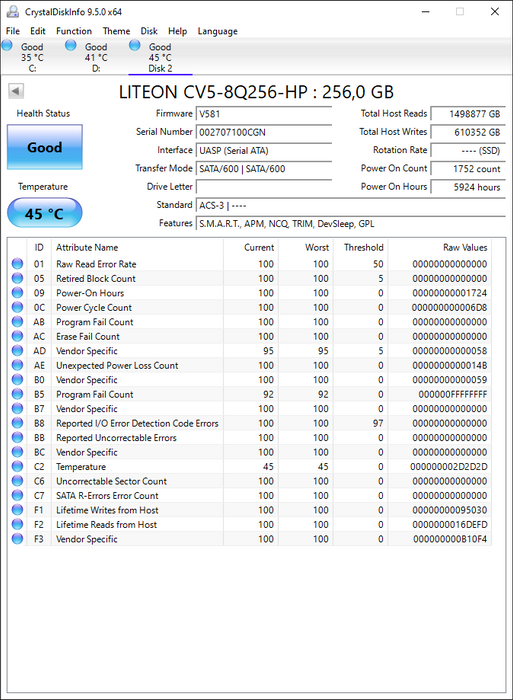Click status orb of attribute ID F3
The width and height of the screenshot is (513, 700).
pyautogui.click(x=17, y=539)
